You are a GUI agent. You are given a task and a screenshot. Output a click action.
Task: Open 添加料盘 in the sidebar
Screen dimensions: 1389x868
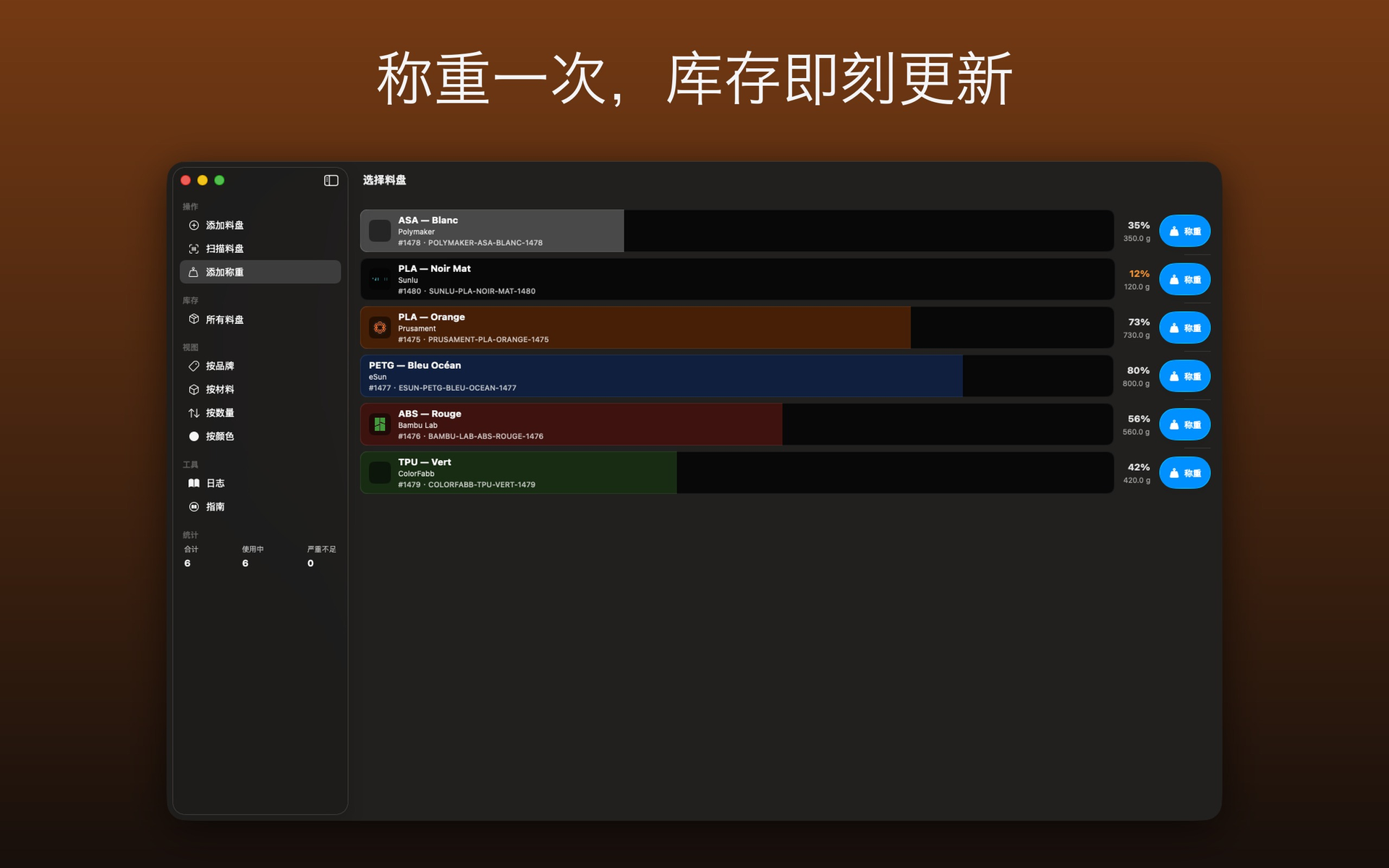(260, 226)
